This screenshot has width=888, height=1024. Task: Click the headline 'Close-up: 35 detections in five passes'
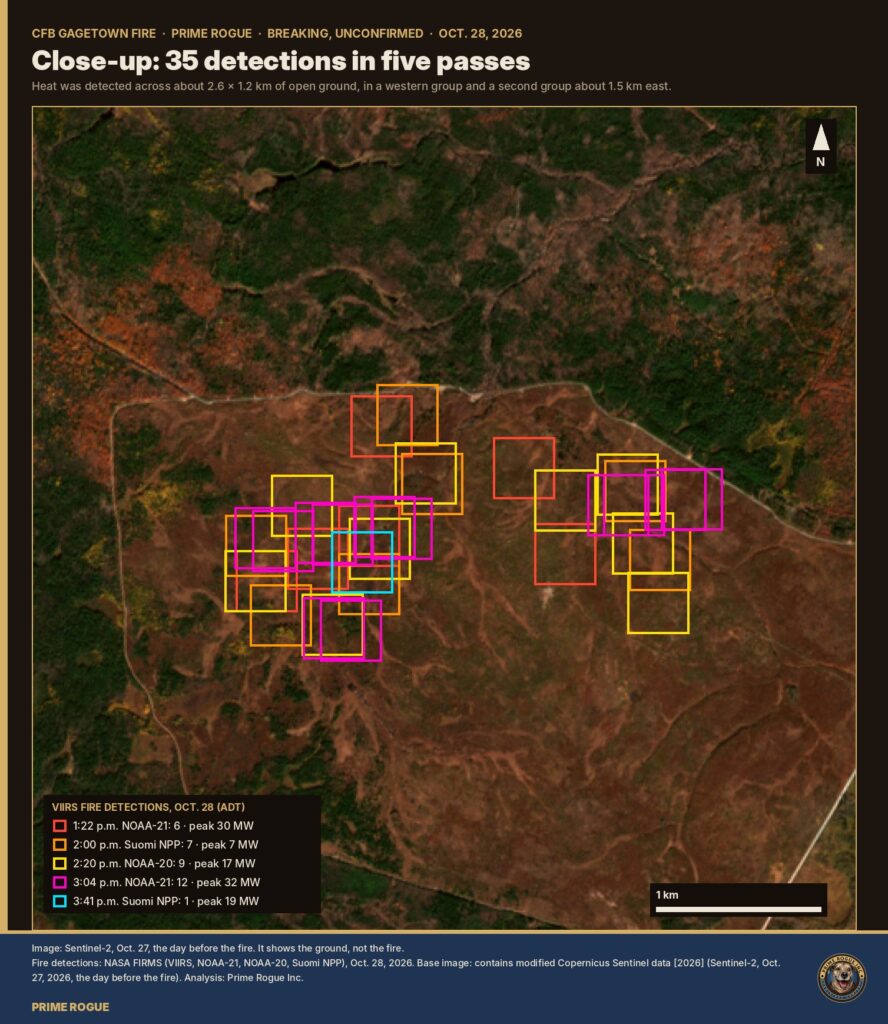281,61
